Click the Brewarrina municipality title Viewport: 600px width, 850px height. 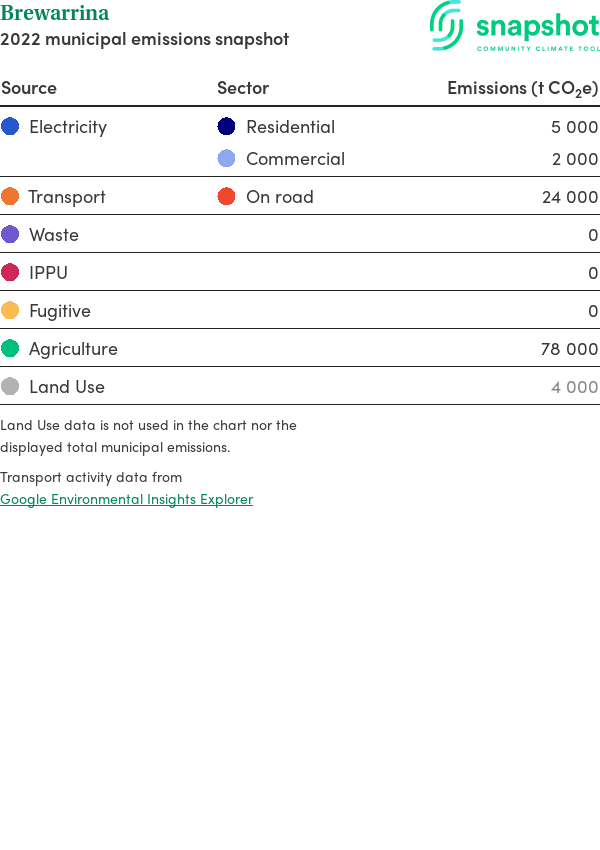[x=55, y=13]
